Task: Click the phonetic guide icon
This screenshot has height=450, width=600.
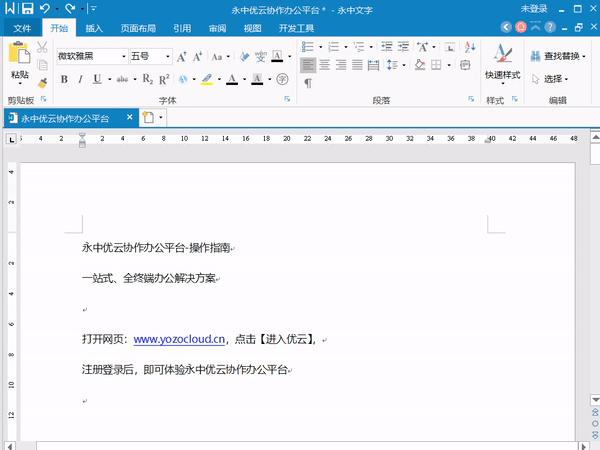Action: [261, 57]
